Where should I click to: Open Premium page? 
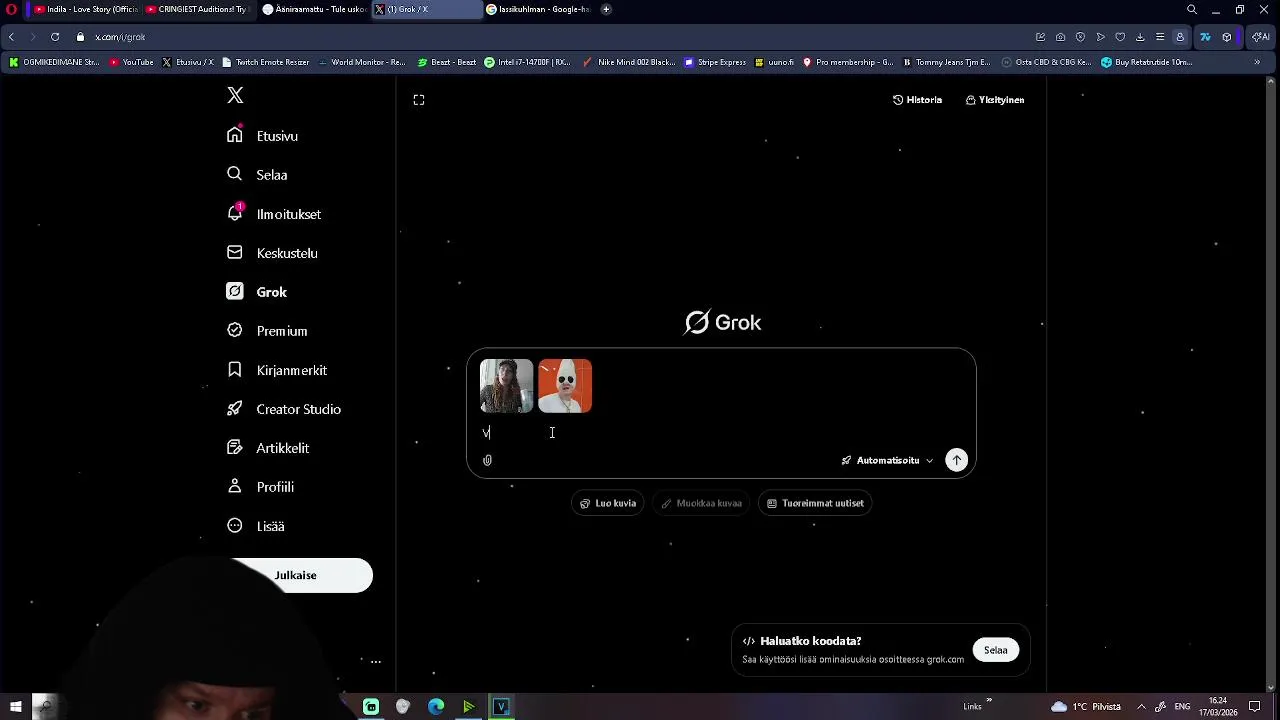[267, 331]
